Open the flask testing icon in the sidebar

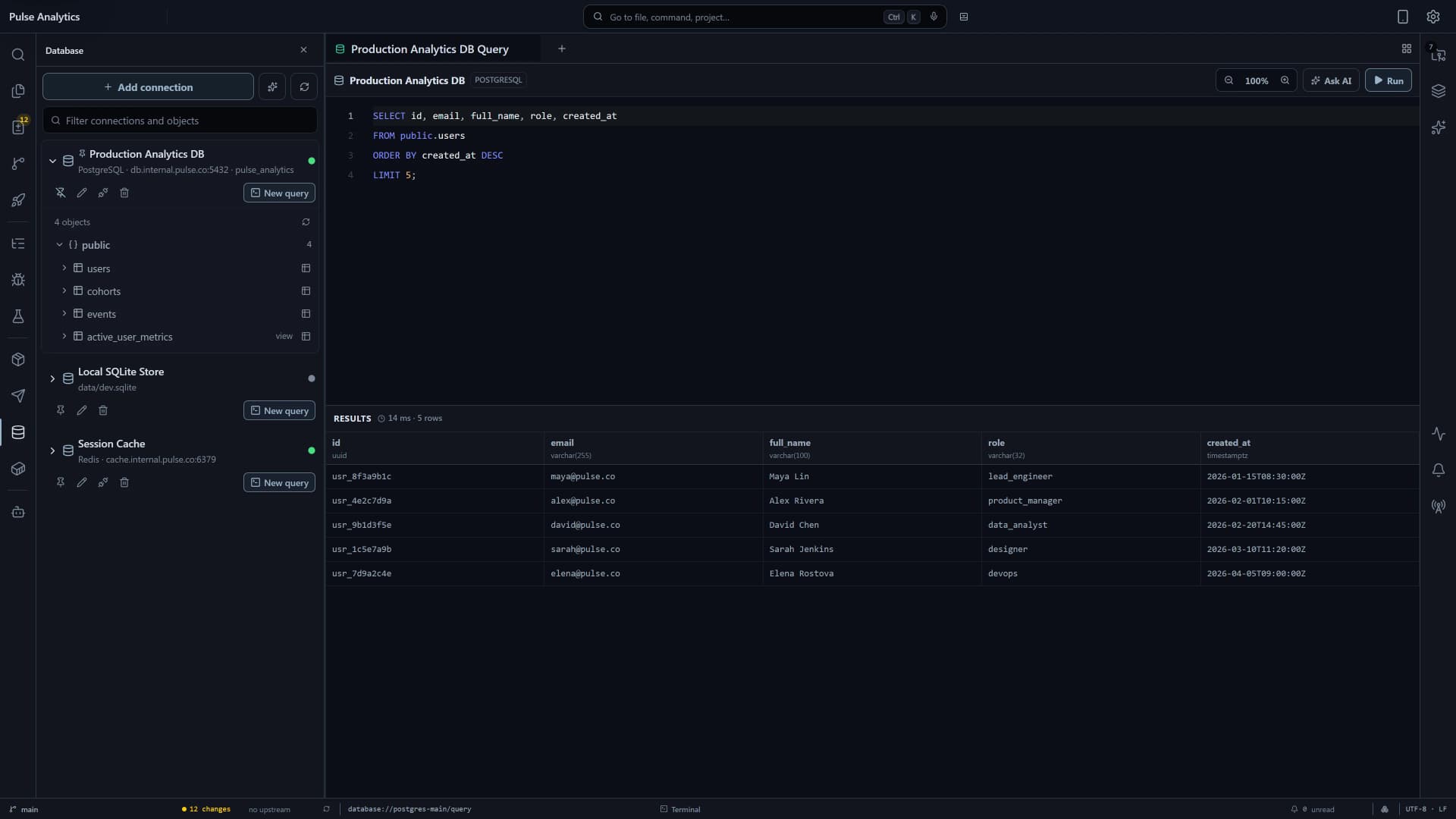(x=18, y=316)
